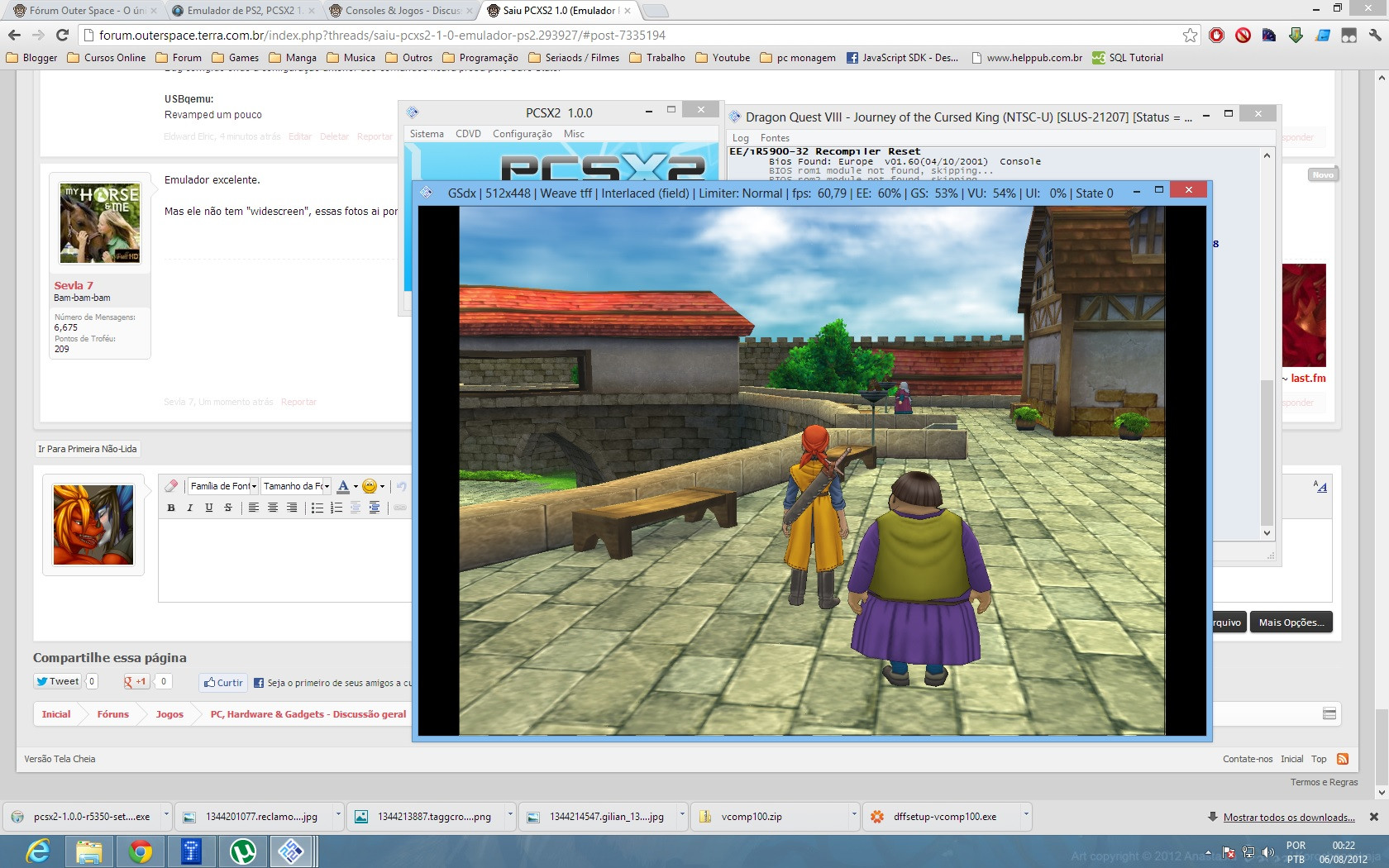Open Internet Explorer from taskbar
Image resolution: width=1389 pixels, height=868 pixels.
pos(38,851)
